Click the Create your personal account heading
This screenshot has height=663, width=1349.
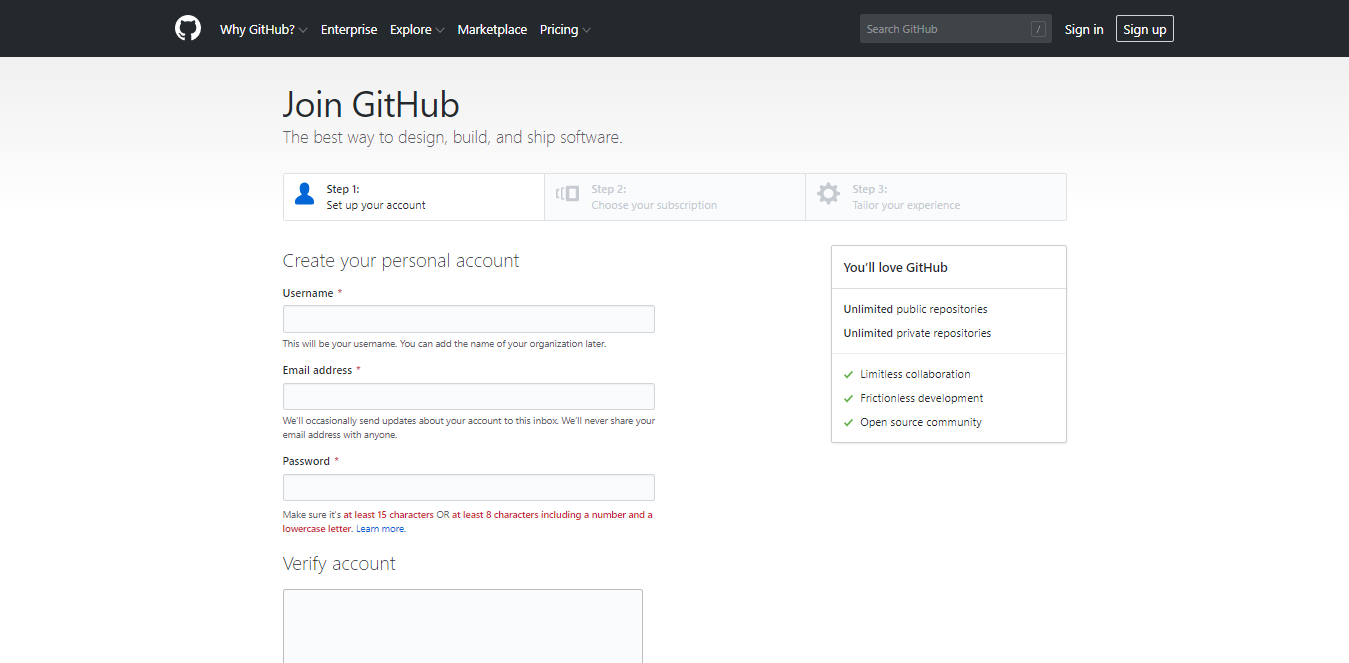[401, 261]
